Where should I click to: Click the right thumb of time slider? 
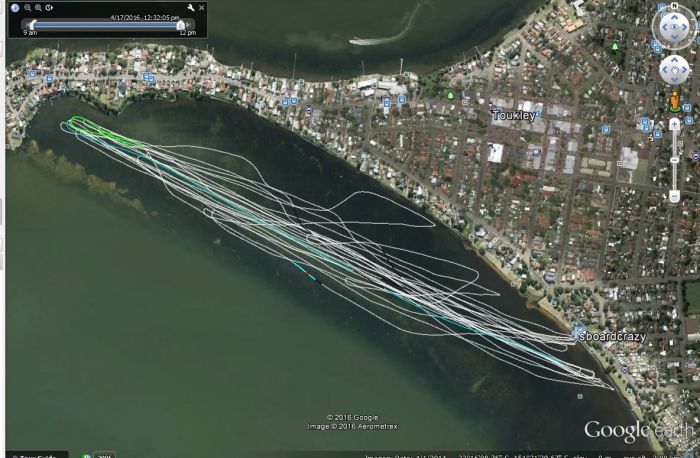pos(181,24)
